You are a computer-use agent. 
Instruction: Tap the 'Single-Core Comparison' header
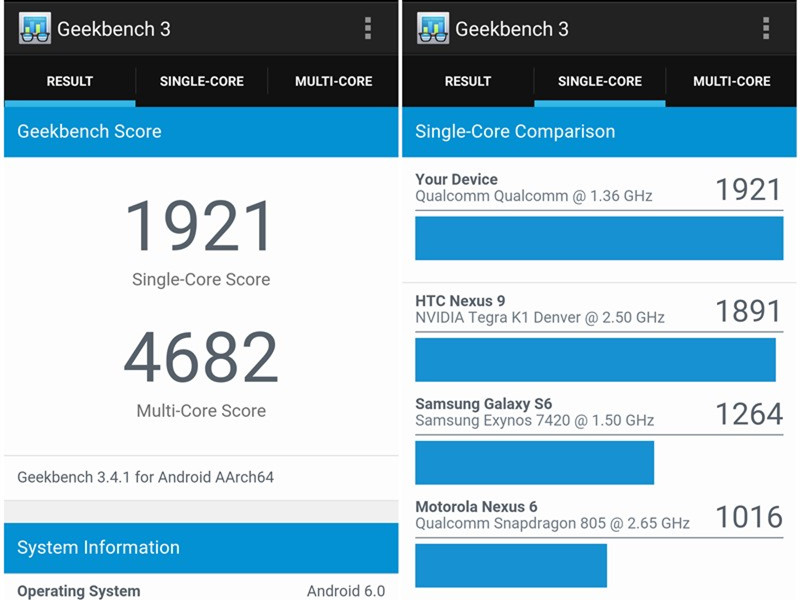(x=599, y=132)
